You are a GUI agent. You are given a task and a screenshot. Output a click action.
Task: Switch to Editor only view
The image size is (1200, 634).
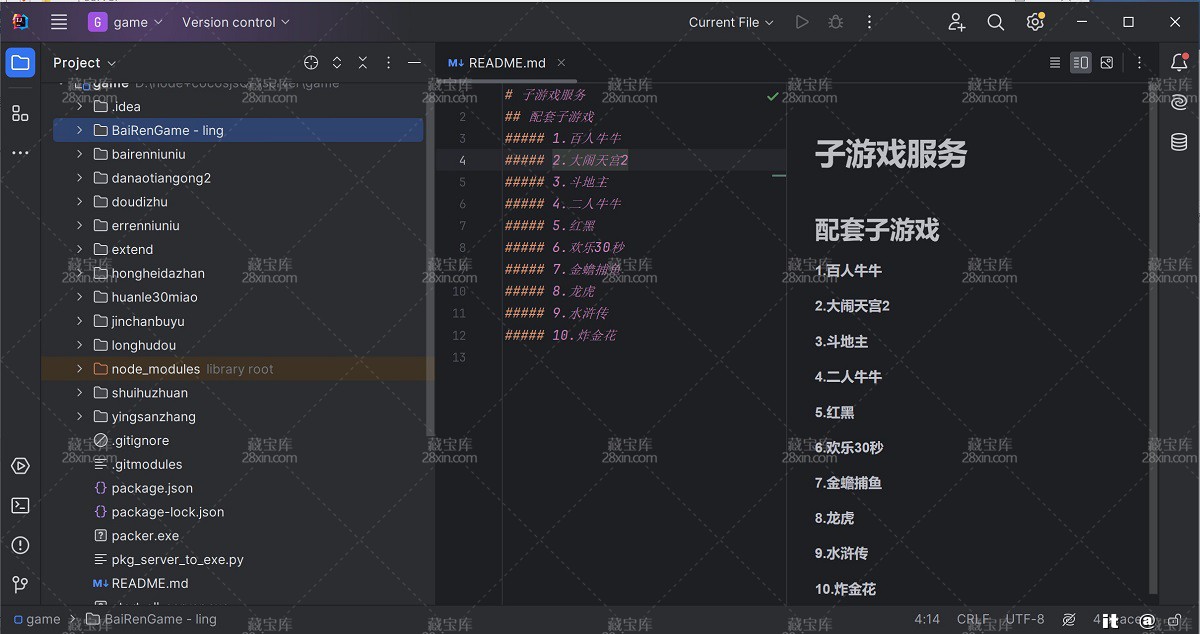click(x=1054, y=63)
